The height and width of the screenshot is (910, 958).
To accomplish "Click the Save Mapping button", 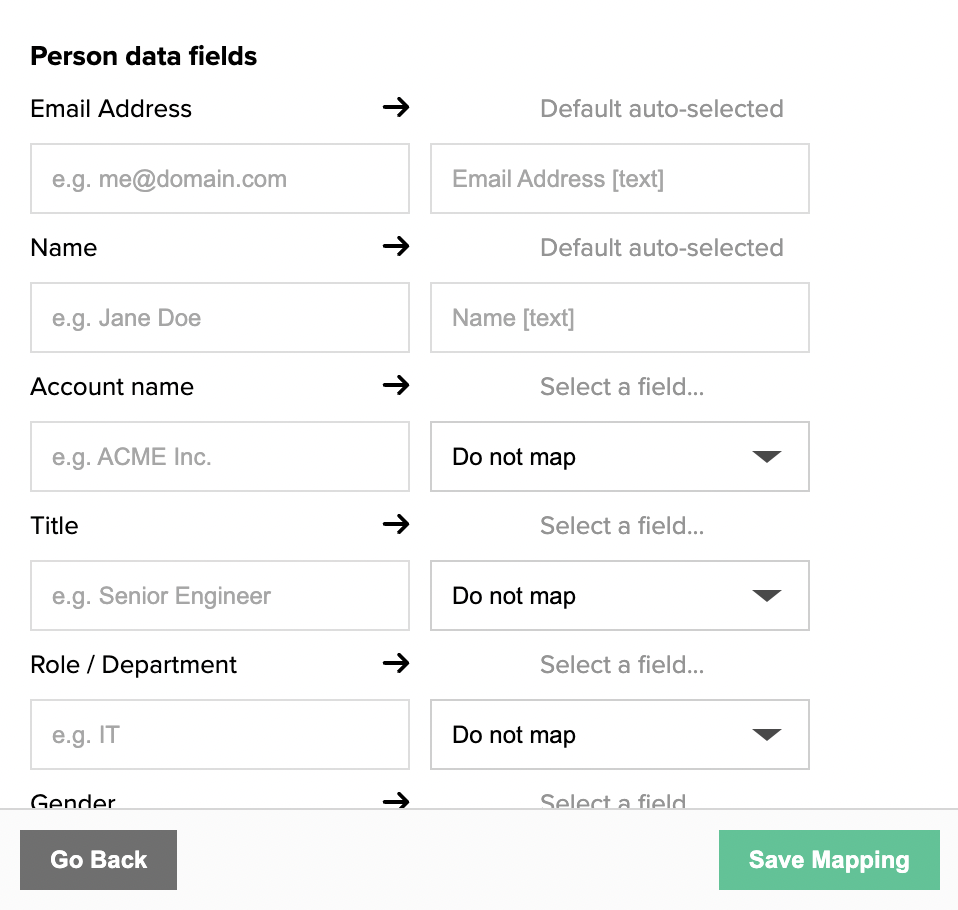I will [829, 860].
